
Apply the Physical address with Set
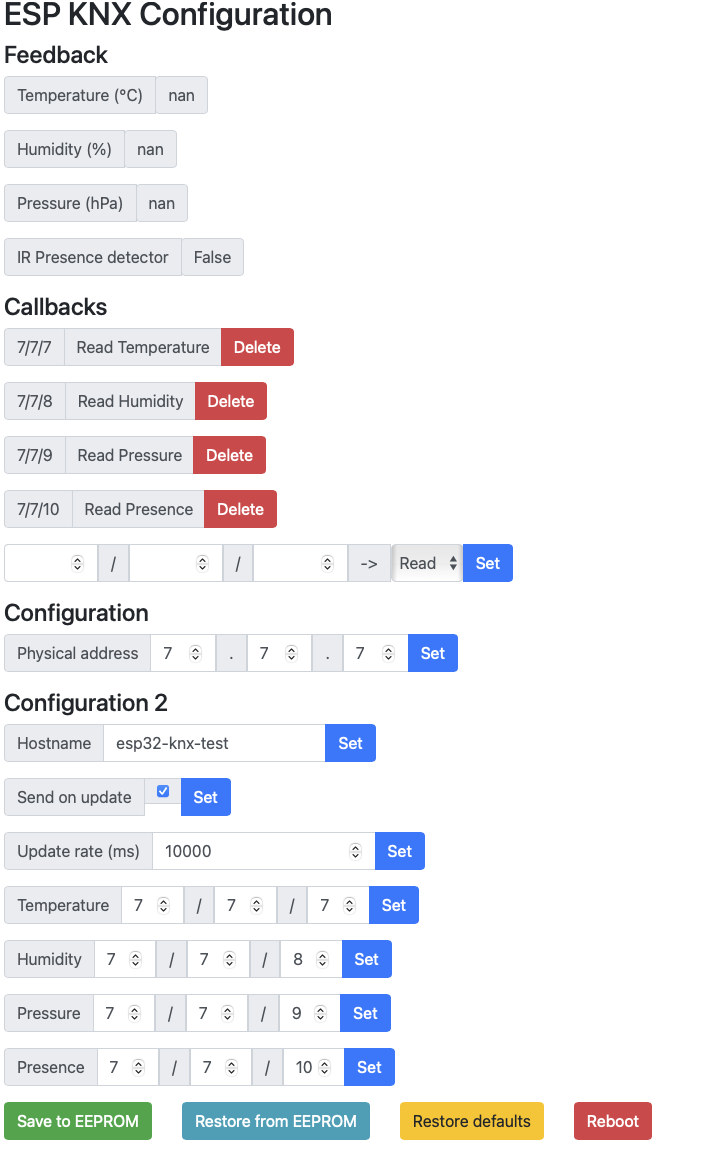pyautogui.click(x=432, y=653)
